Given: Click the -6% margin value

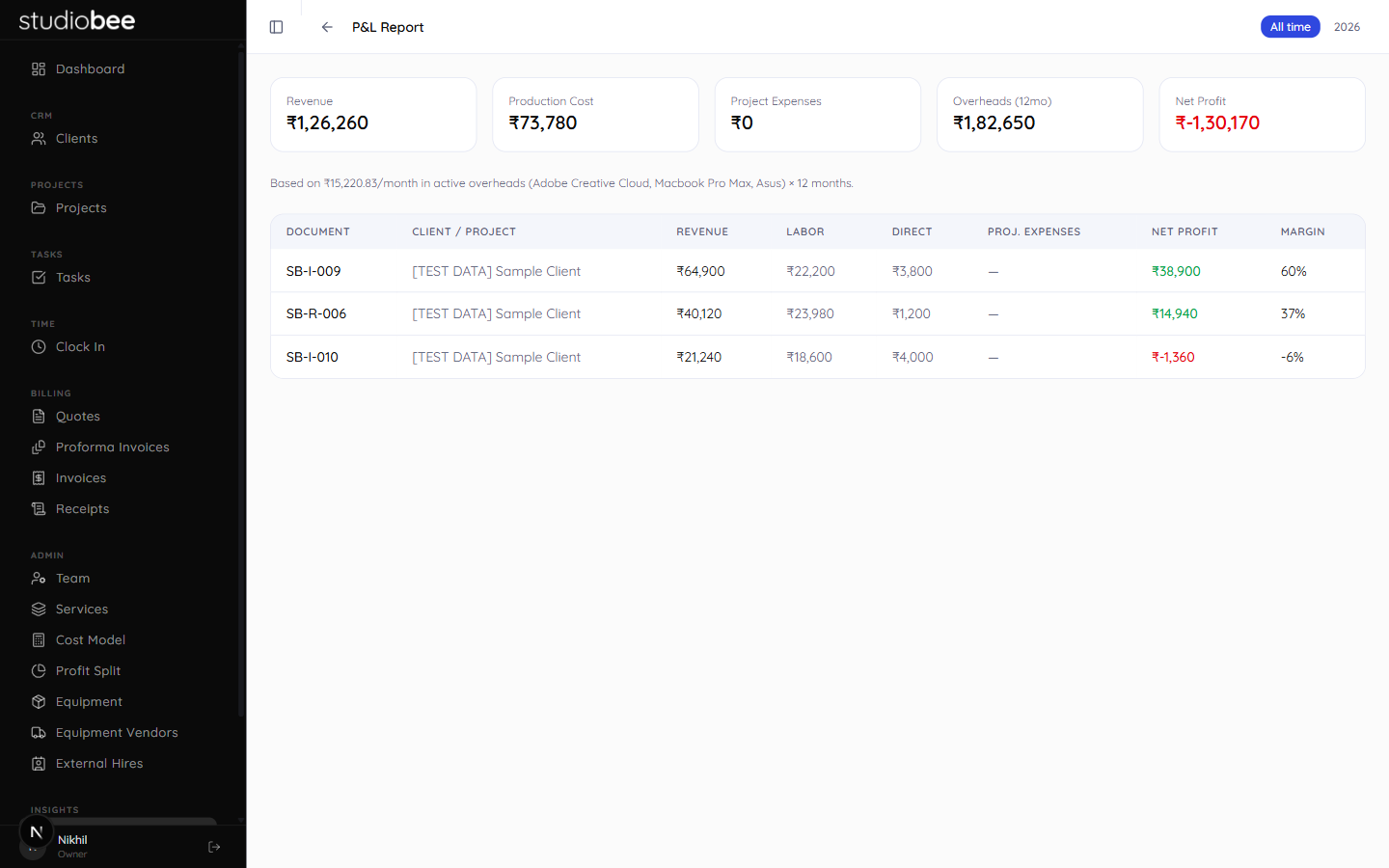Looking at the screenshot, I should 1293,357.
